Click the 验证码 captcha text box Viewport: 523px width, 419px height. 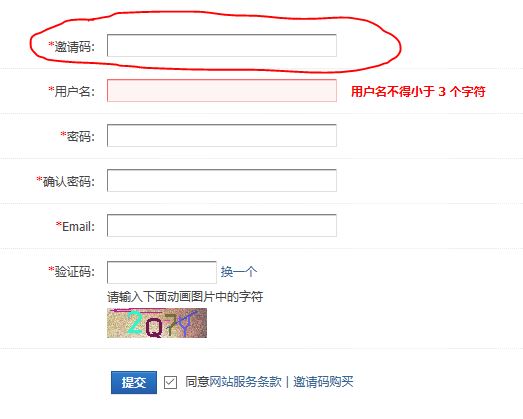pyautogui.click(x=162, y=272)
